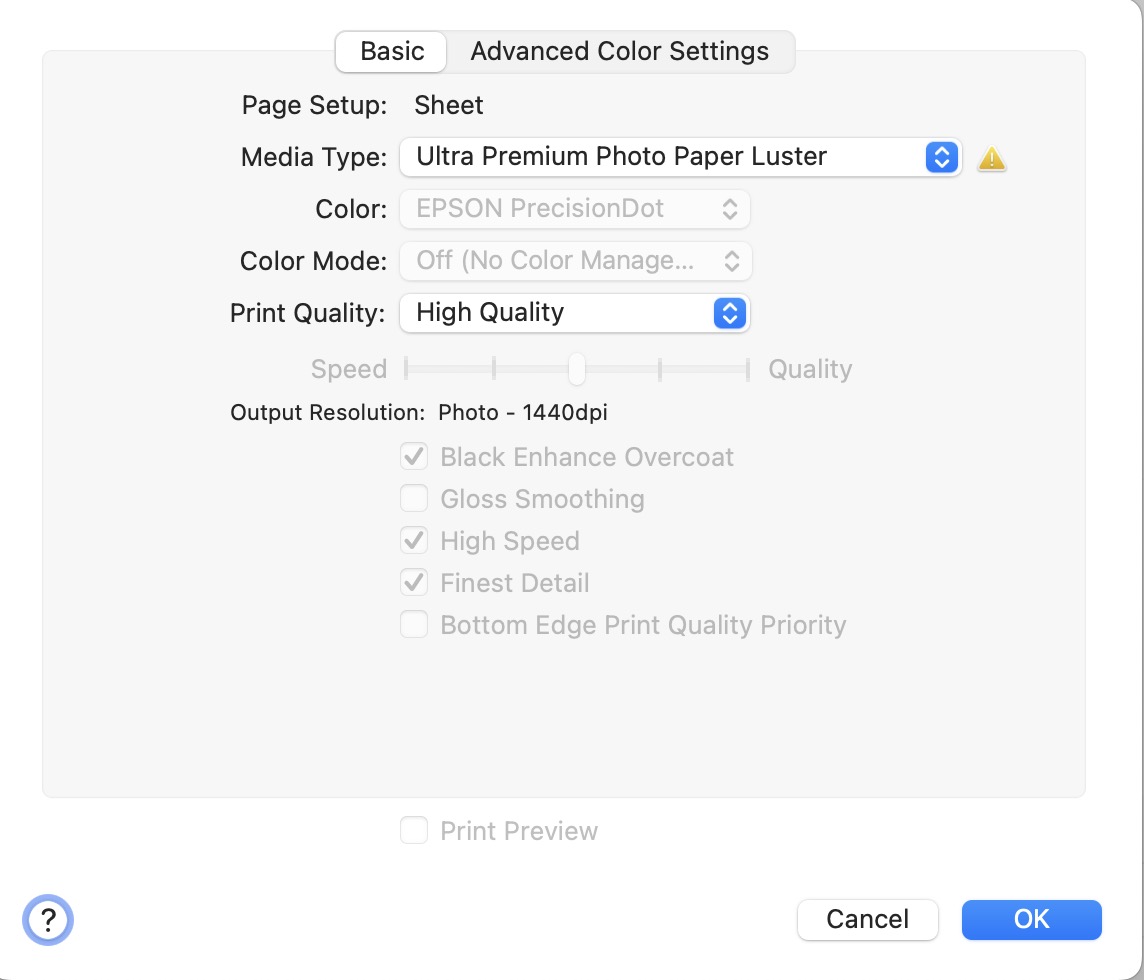Enable the Gloss Smoothing checkbox

tap(414, 499)
